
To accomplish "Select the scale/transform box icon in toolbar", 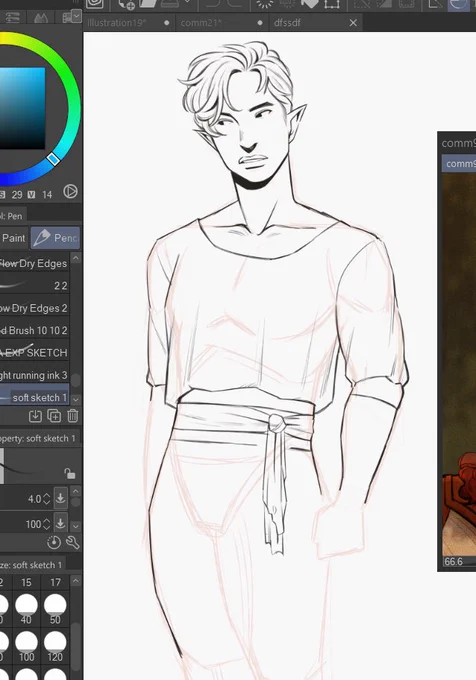I will pos(332,4).
